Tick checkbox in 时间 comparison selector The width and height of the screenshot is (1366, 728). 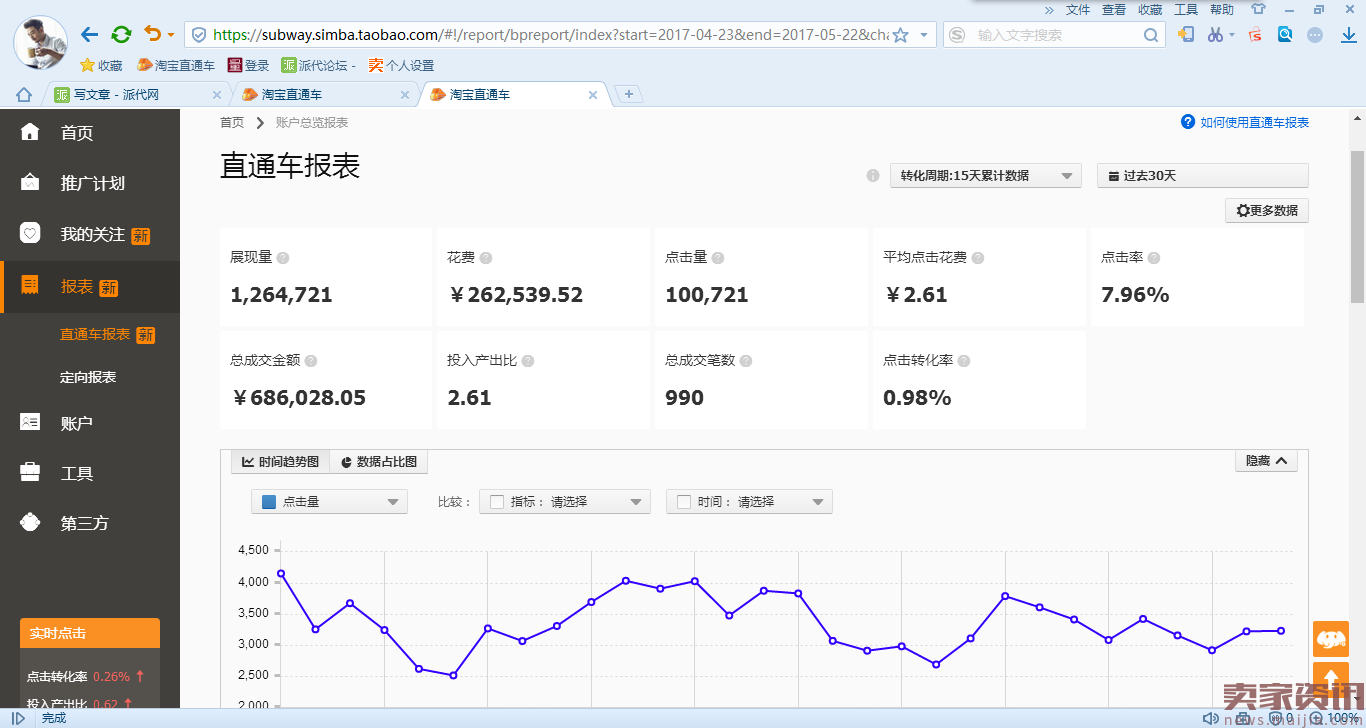click(x=684, y=502)
